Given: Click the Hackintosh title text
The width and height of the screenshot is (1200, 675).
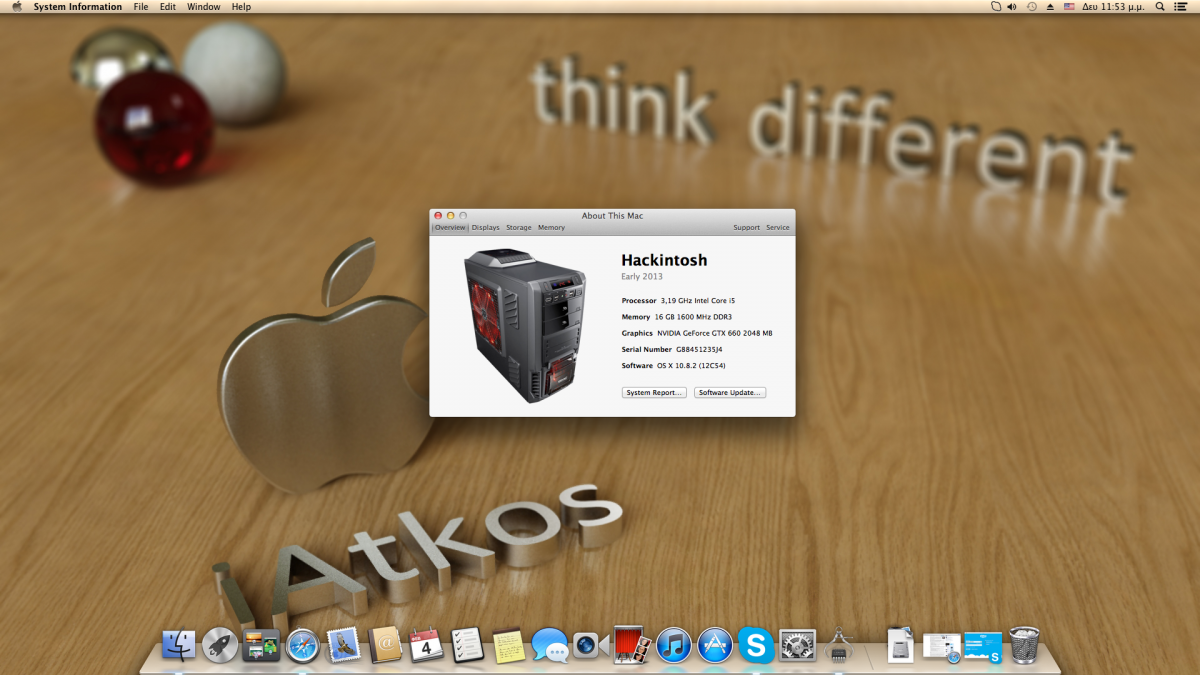Looking at the screenshot, I should coord(664,260).
